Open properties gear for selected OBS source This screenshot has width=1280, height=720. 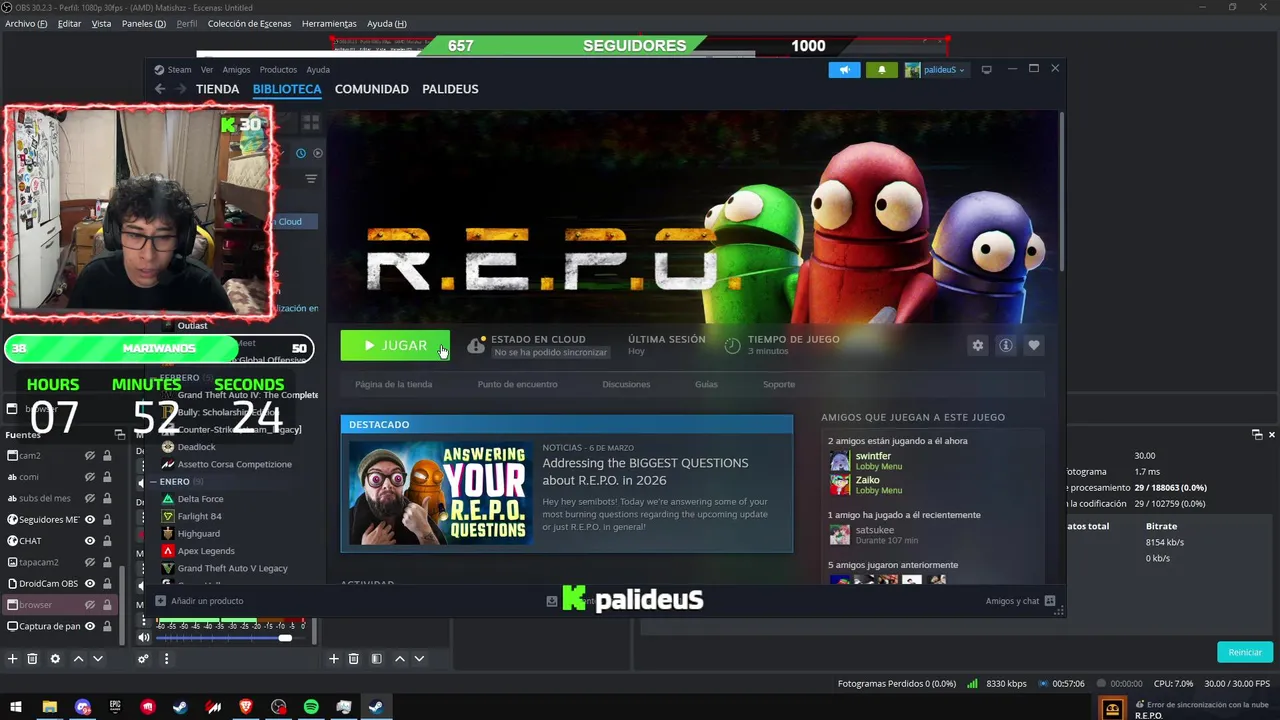[55, 659]
